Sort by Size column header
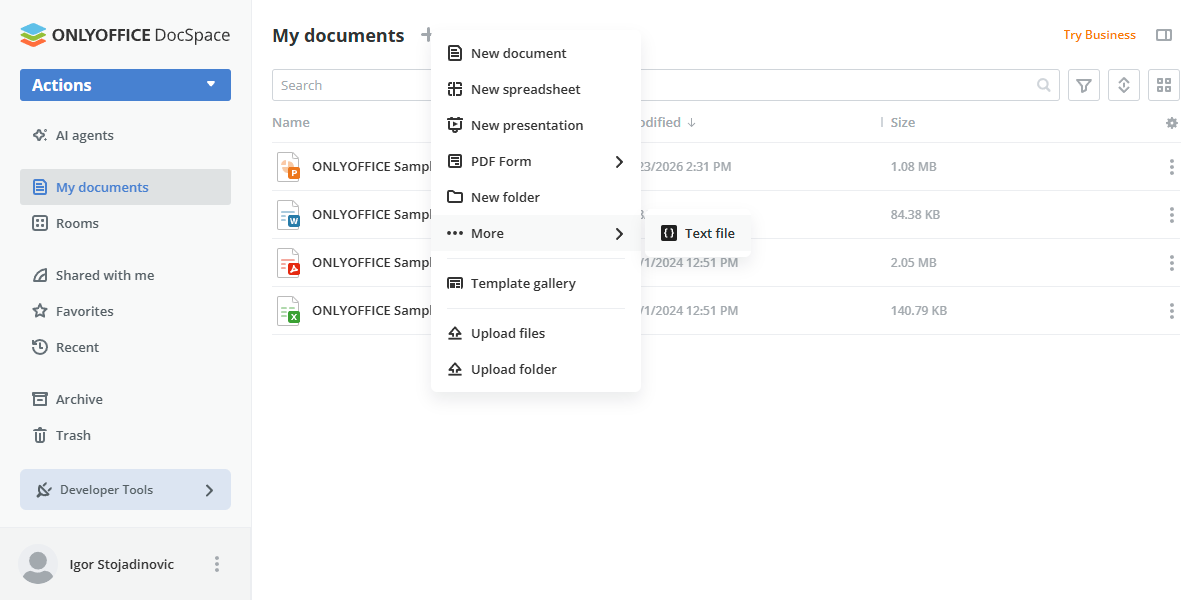The image size is (1200, 600). [903, 122]
